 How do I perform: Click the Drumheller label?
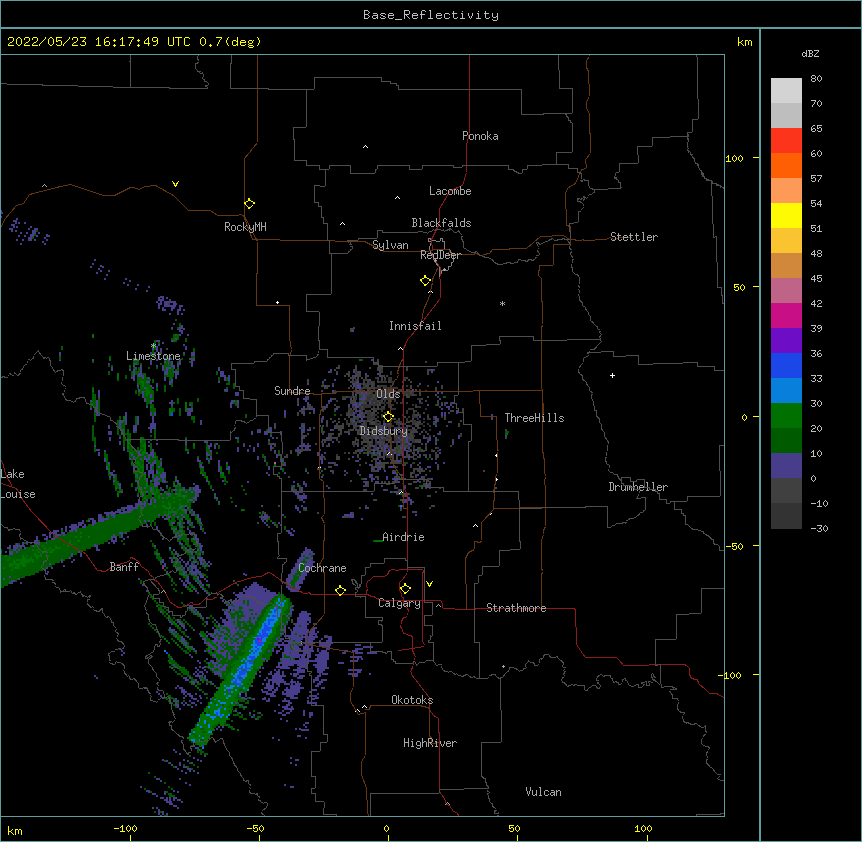coord(638,487)
